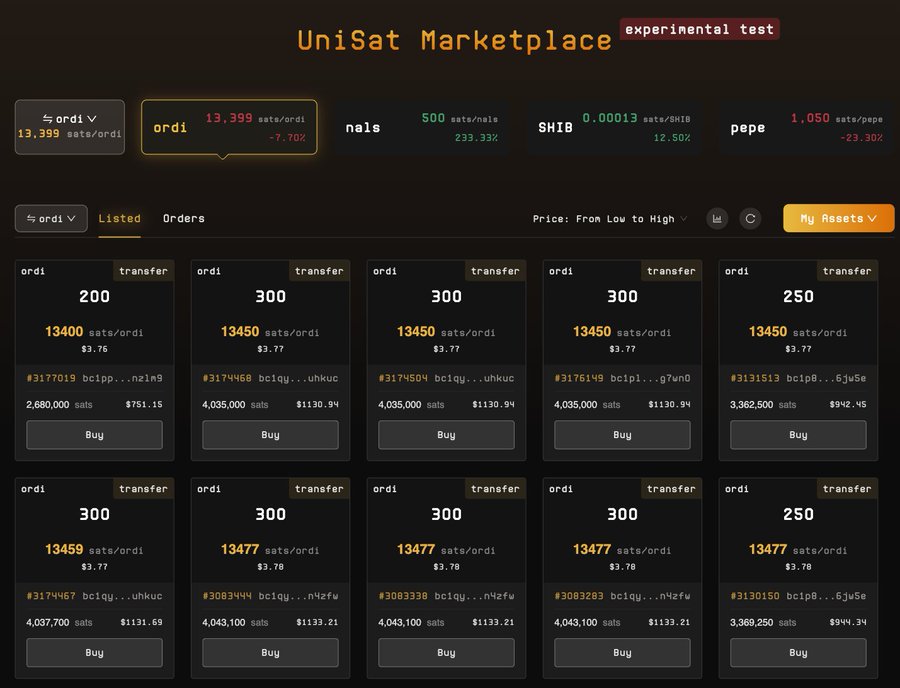Viewport: 900px width, 688px height.
Task: Click inscription number #3174467
Action: pos(51,596)
